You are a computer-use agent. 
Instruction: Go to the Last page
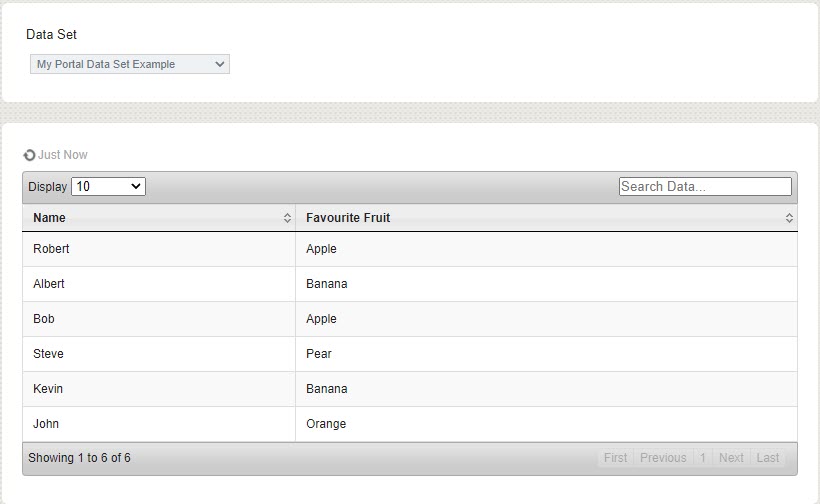[x=768, y=458]
